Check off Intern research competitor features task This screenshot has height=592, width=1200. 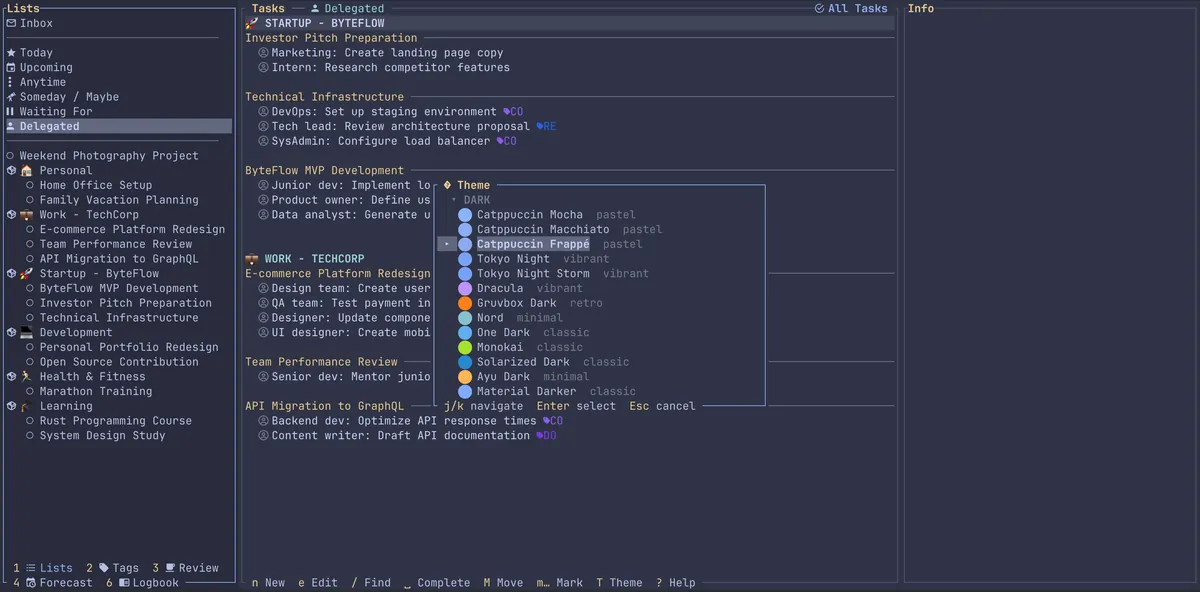264,67
